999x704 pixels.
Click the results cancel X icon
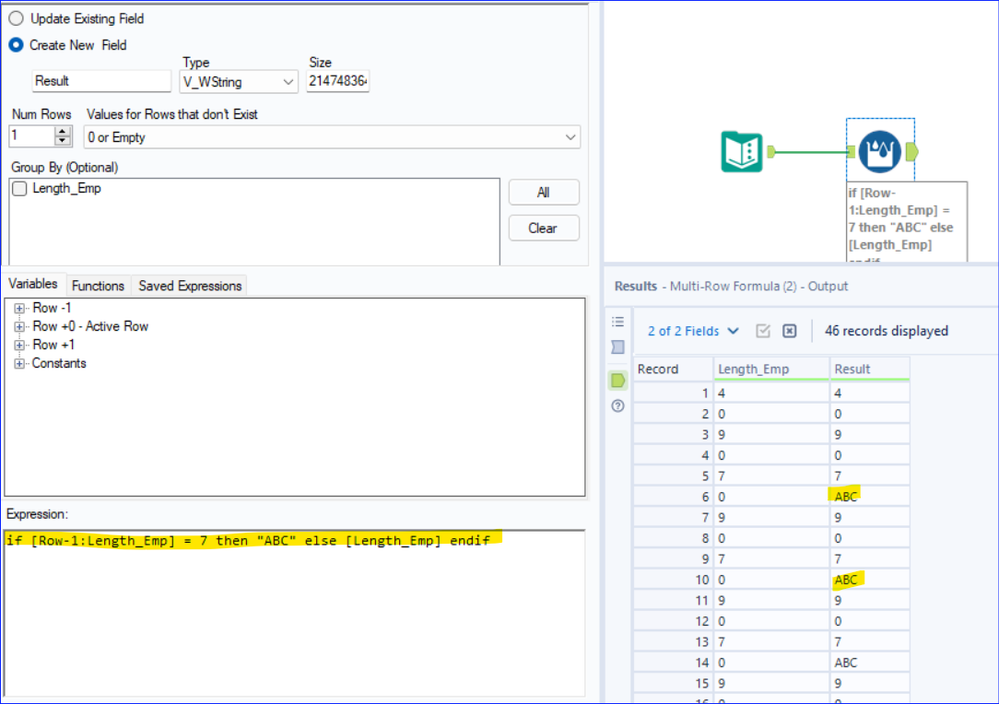tap(789, 331)
